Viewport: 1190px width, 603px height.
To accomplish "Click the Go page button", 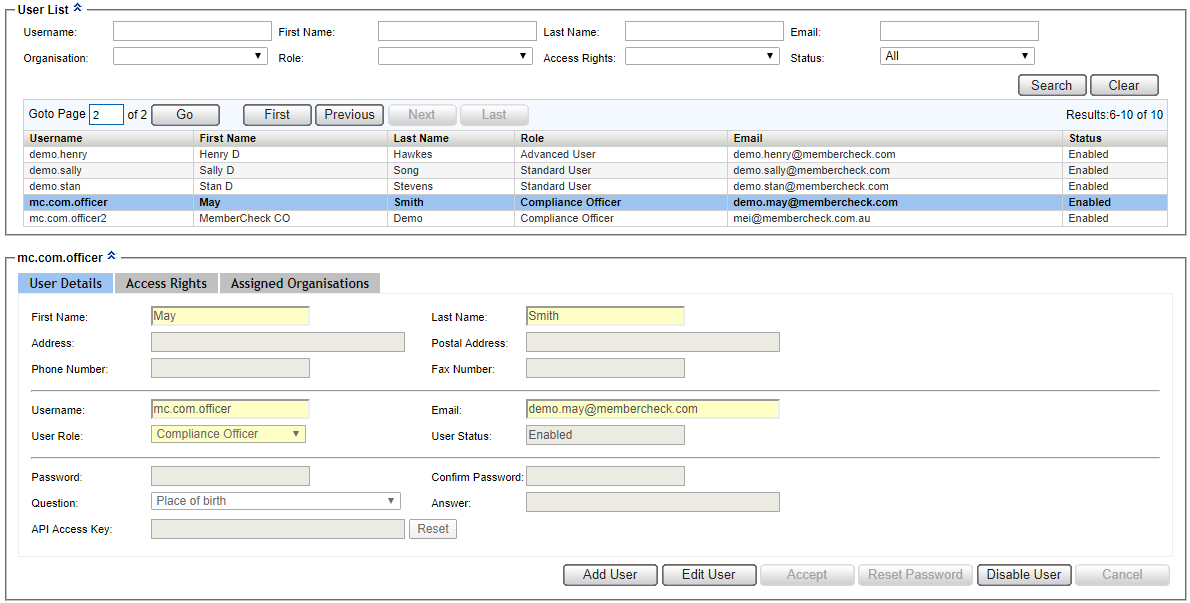I will [x=185, y=115].
